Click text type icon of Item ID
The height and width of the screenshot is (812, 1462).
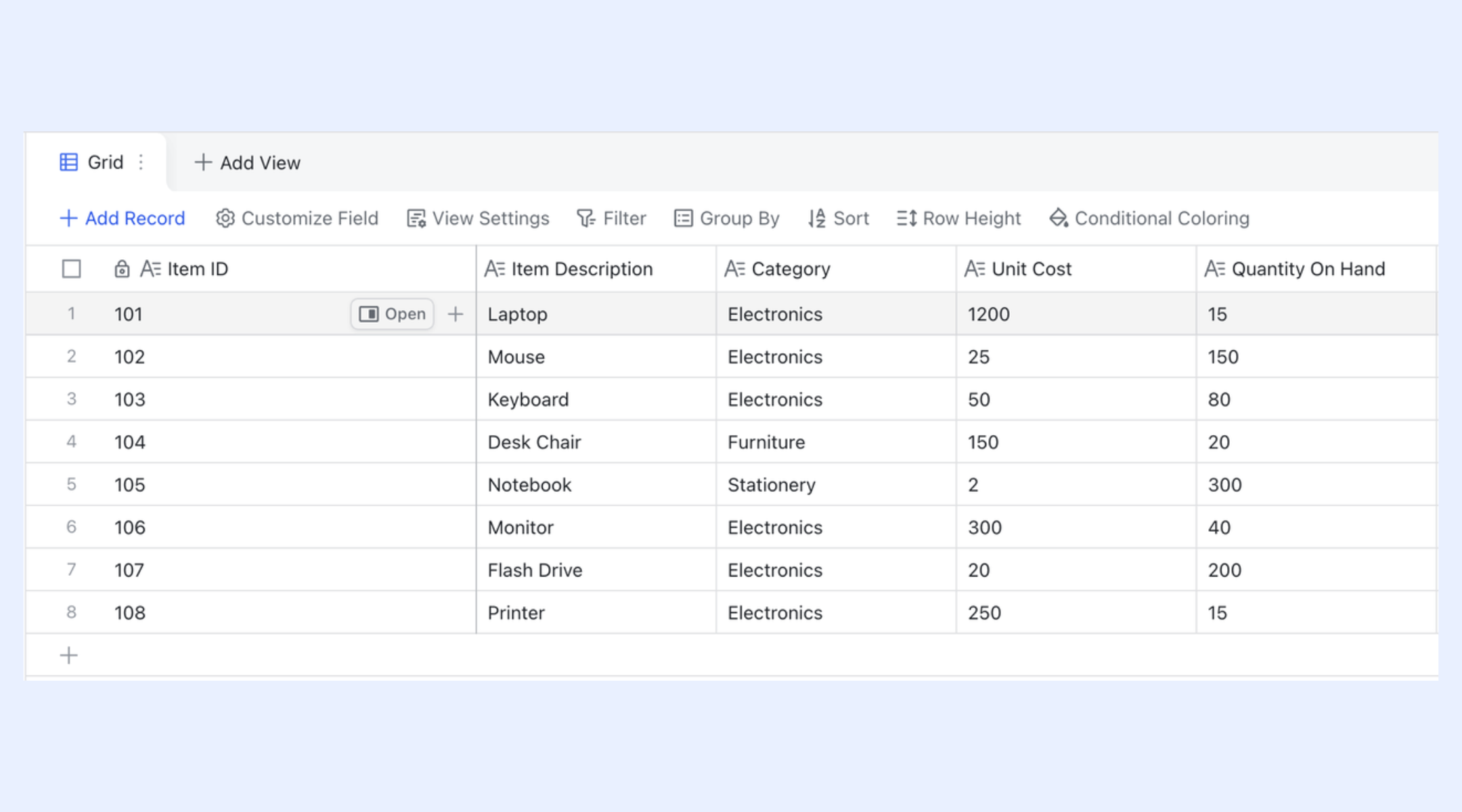click(x=150, y=269)
